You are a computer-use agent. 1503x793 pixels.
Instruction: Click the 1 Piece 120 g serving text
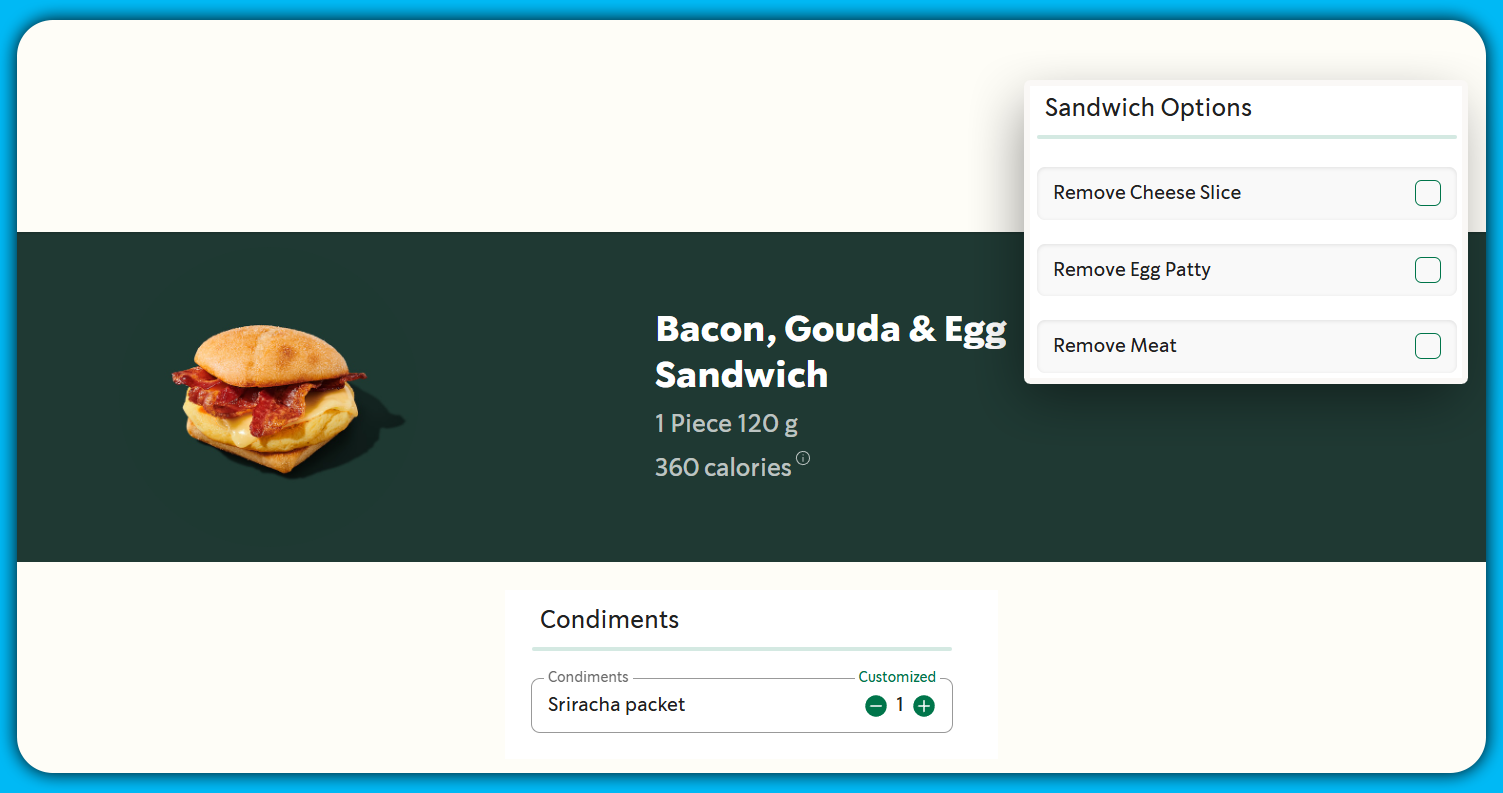click(726, 424)
